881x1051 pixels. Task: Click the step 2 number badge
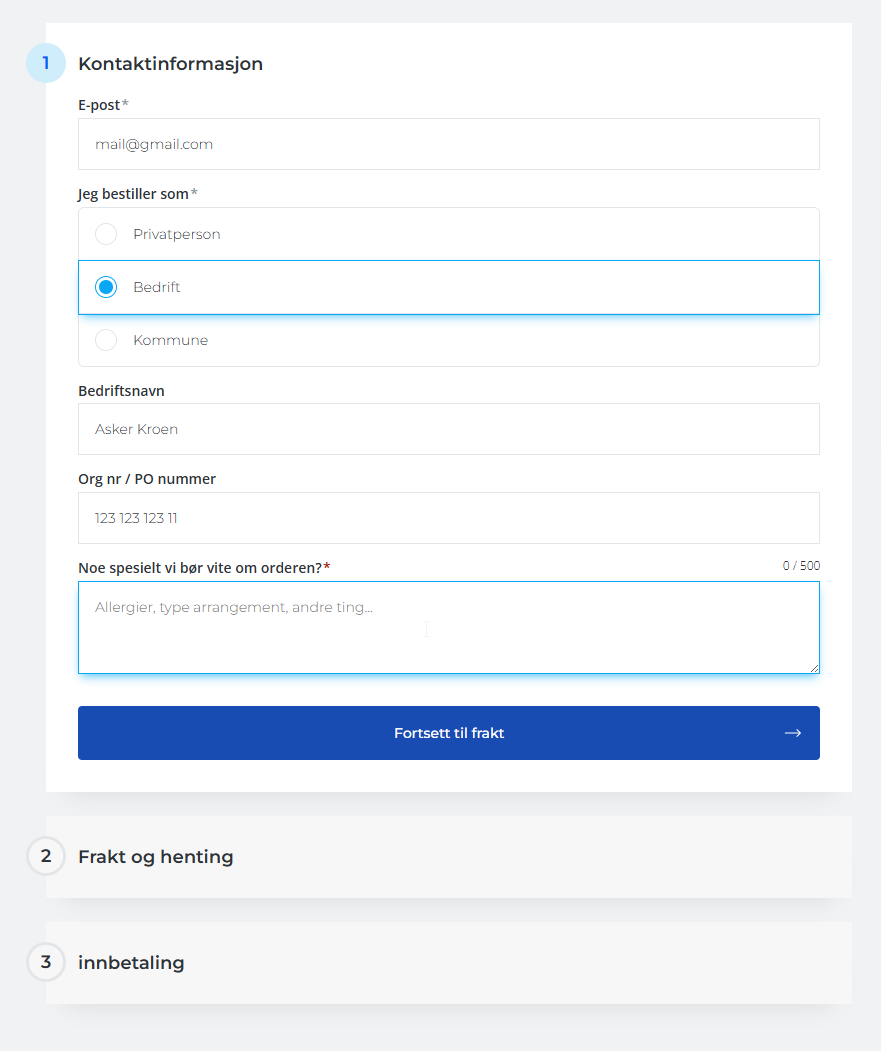point(46,856)
